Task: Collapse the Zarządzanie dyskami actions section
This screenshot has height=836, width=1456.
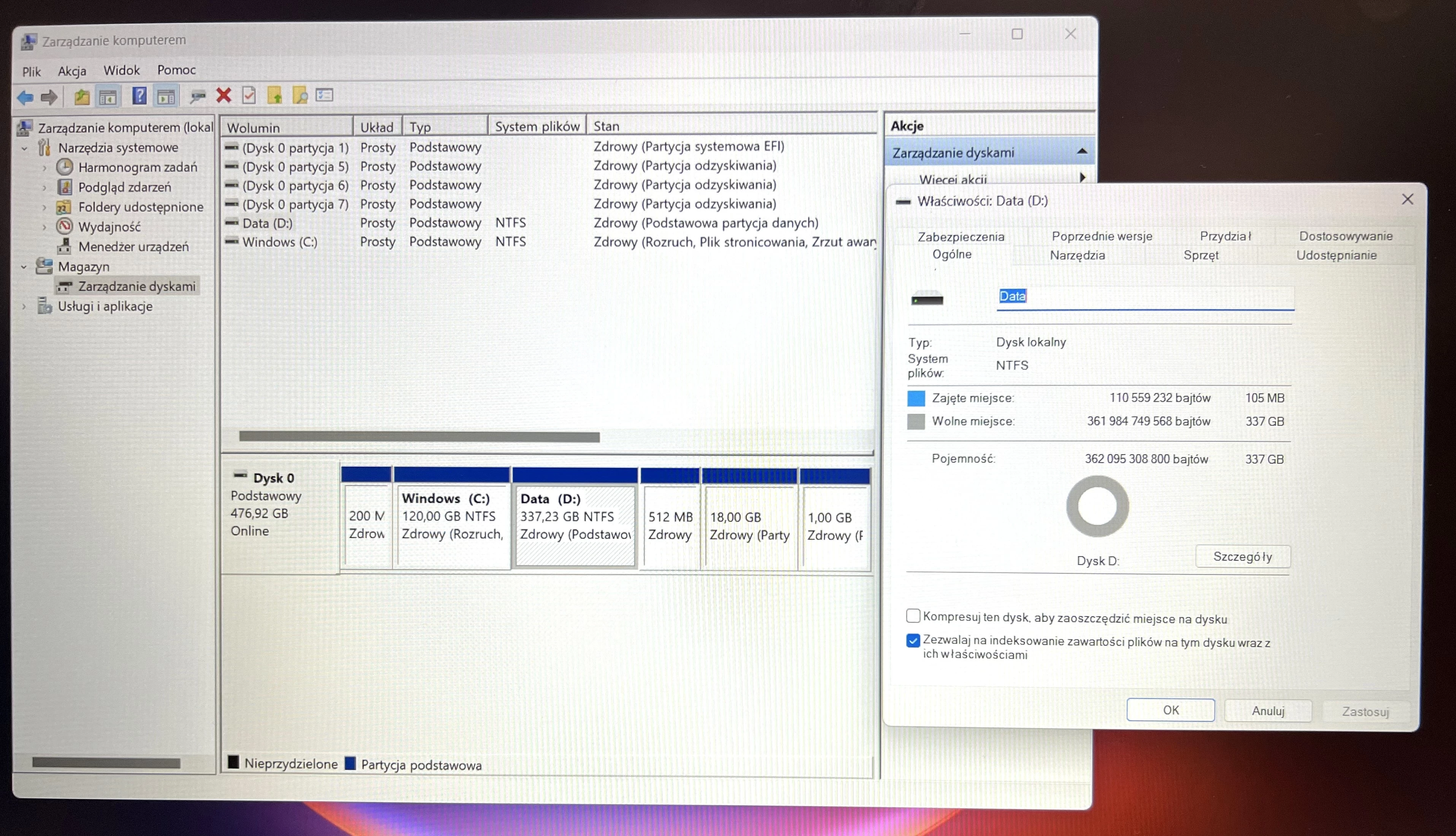Action: point(1083,151)
